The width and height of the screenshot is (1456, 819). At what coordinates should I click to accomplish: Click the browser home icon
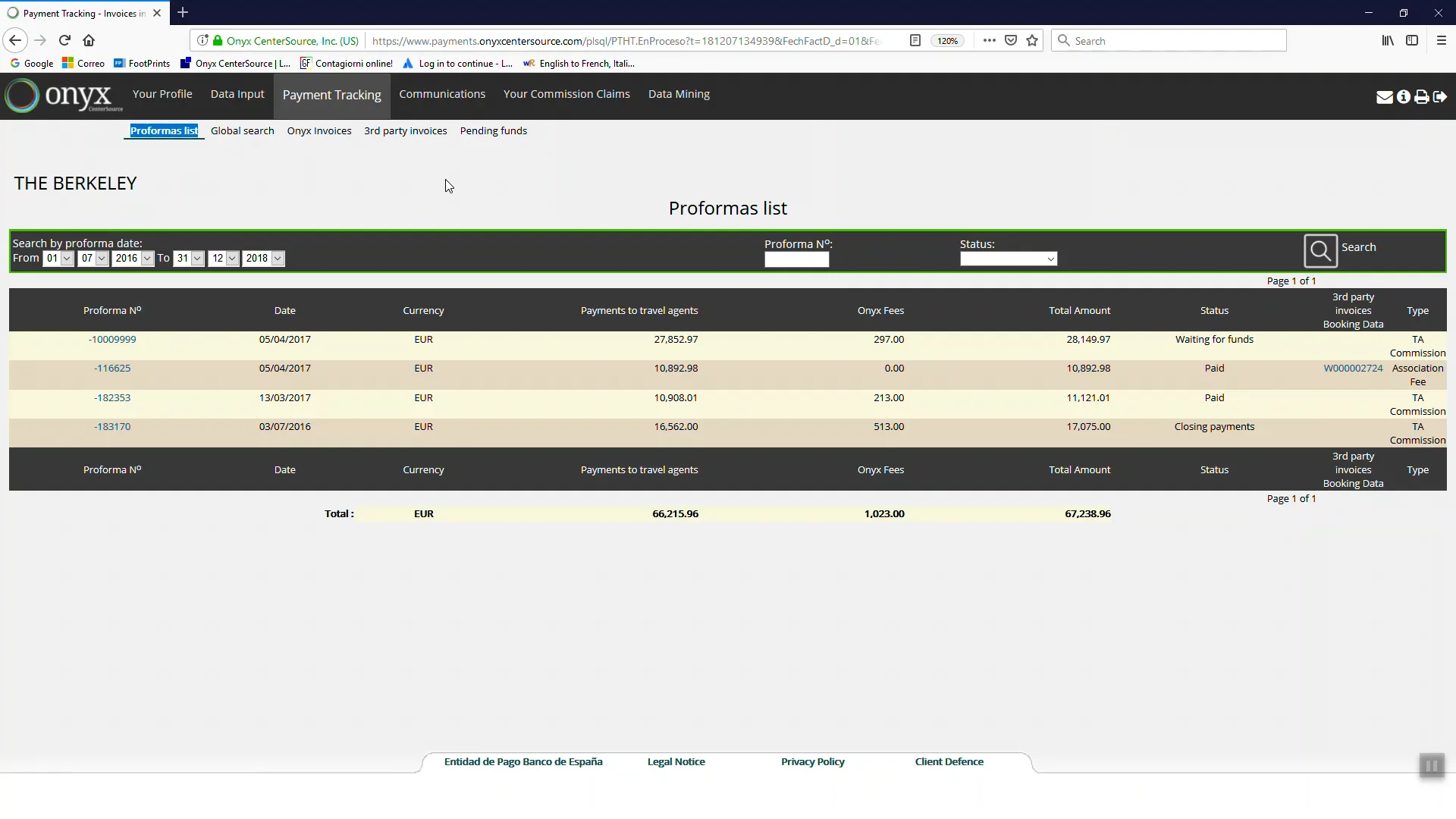coord(89,40)
